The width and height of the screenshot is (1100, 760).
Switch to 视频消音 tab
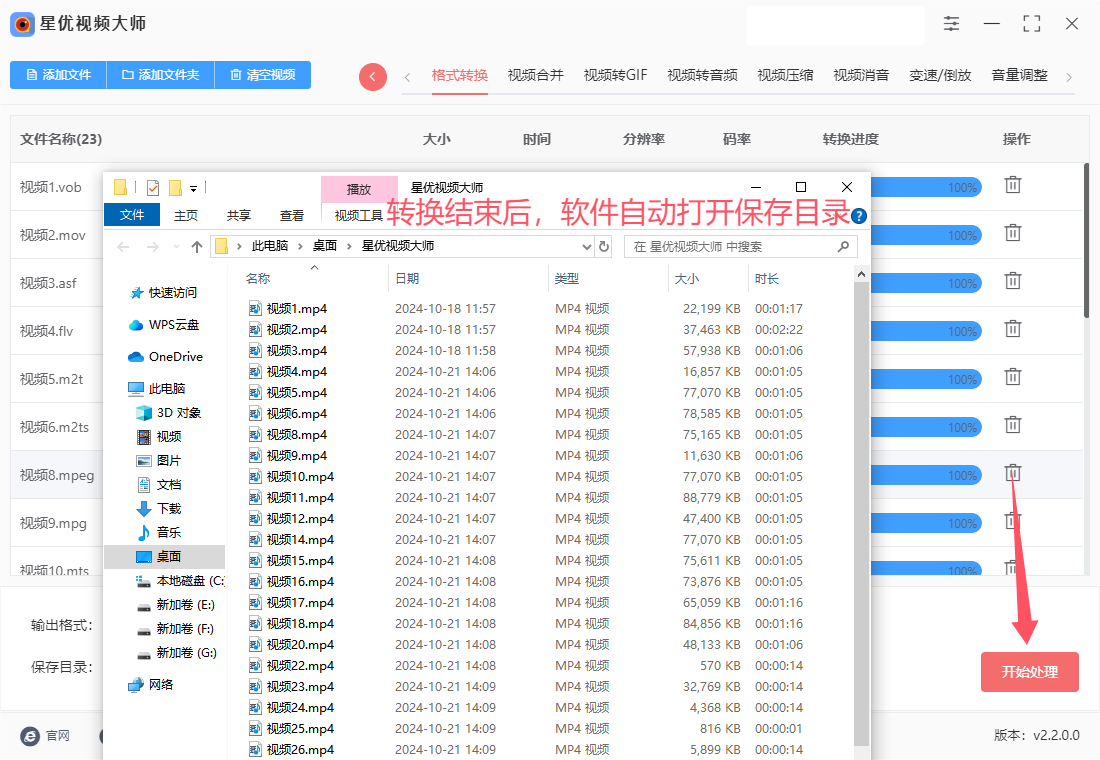pos(861,75)
